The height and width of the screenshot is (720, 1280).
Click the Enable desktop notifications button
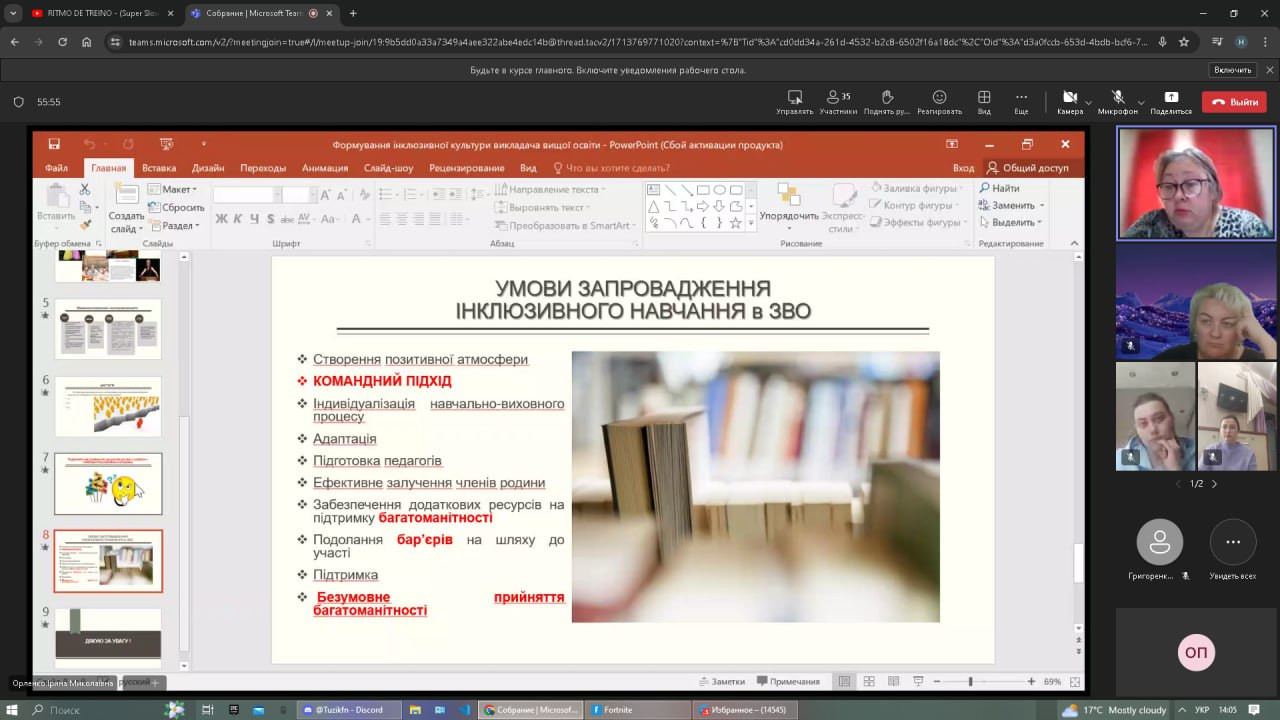pos(1232,70)
